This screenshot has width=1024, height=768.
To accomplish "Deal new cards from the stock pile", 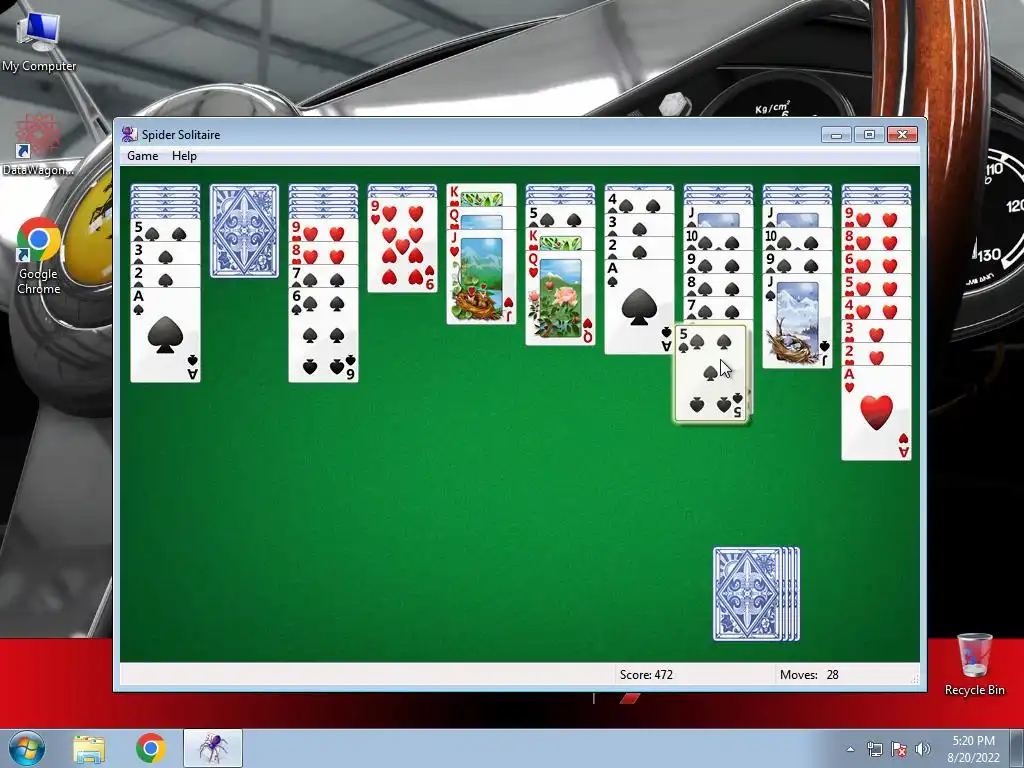I will pos(756,594).
